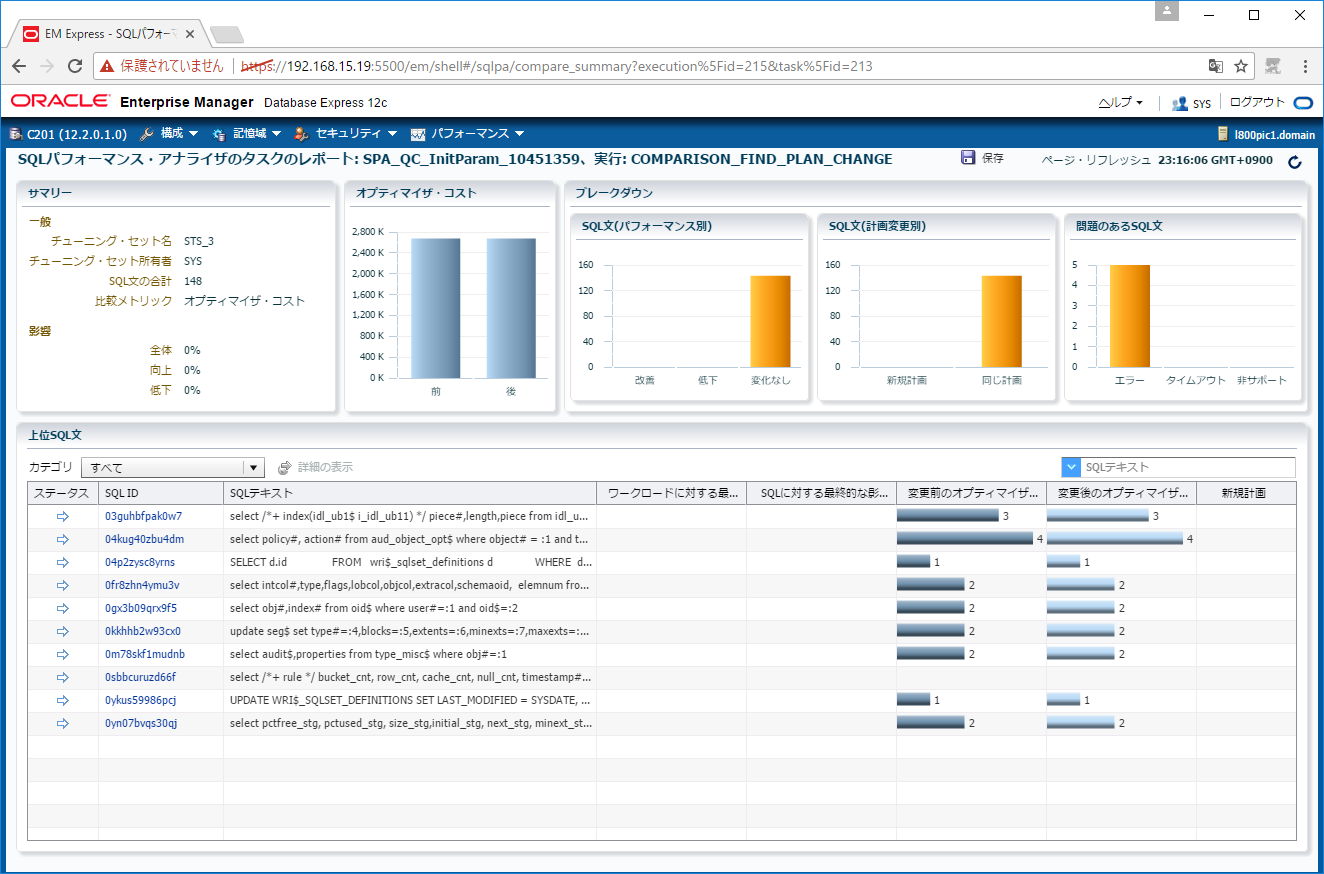The image size is (1324, 874).
Task: Click the C201 (12.2.0.1.0) database label
Action: [77, 134]
